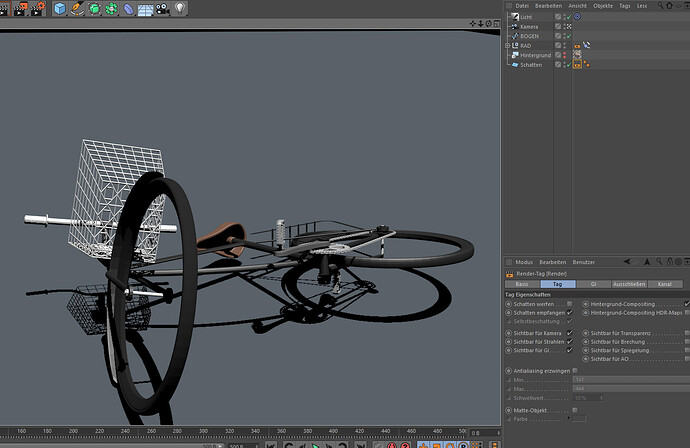Add a Light object using bulb icon

tap(180, 8)
